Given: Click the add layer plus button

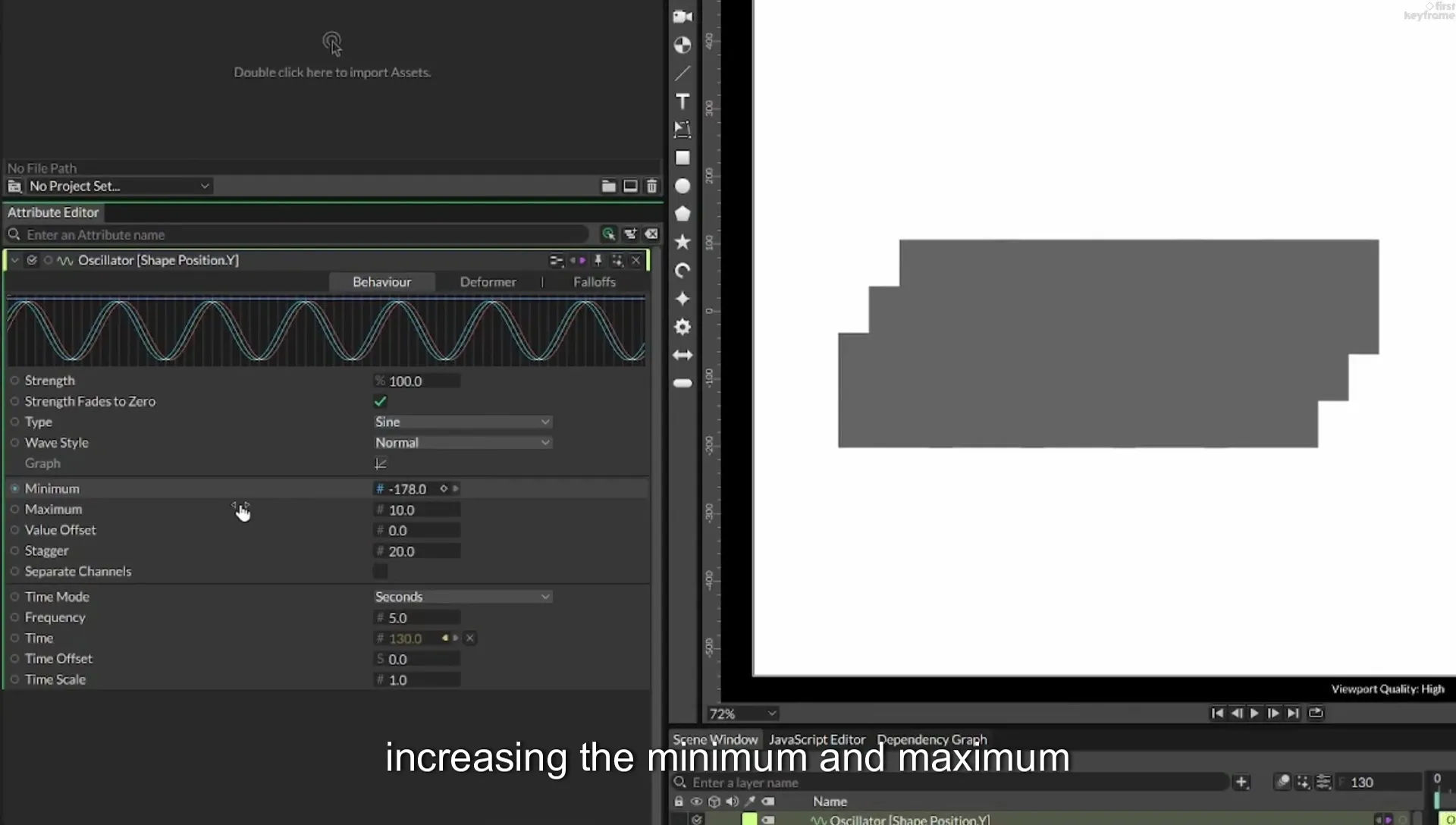Looking at the screenshot, I should (x=1241, y=782).
